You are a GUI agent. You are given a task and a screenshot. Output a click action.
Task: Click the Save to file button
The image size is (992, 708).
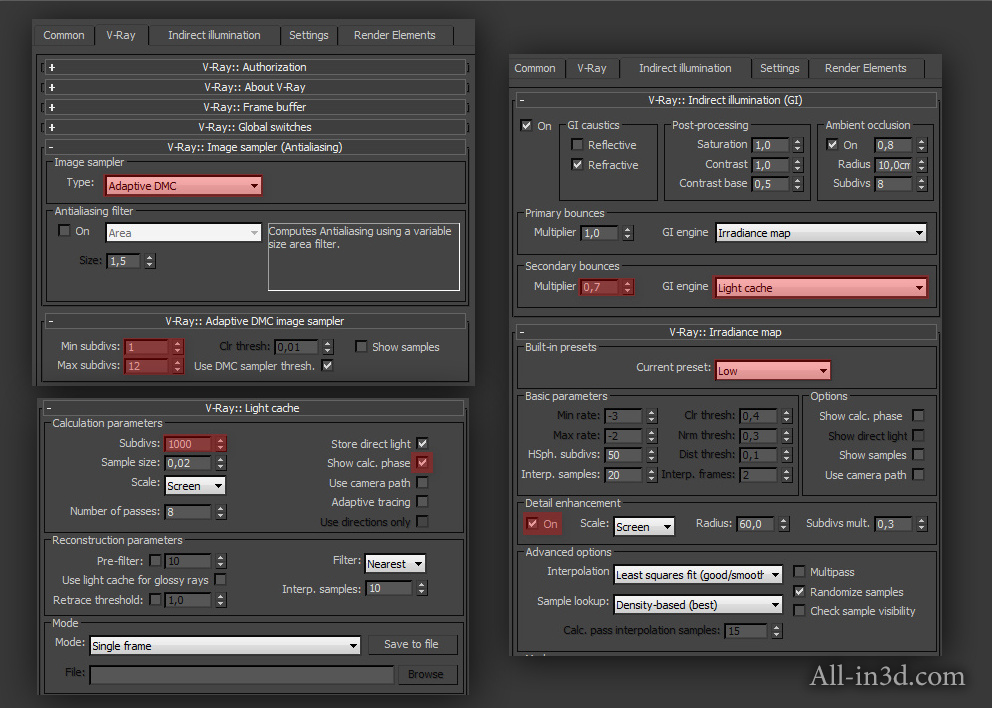pos(411,644)
